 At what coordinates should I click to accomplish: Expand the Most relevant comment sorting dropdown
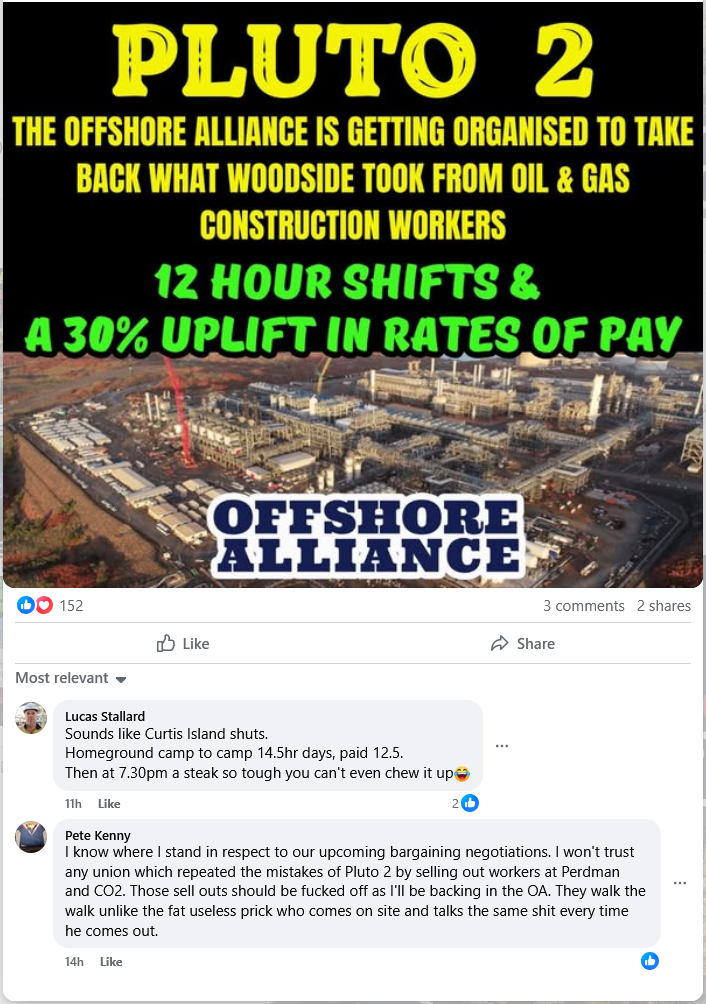coord(70,678)
